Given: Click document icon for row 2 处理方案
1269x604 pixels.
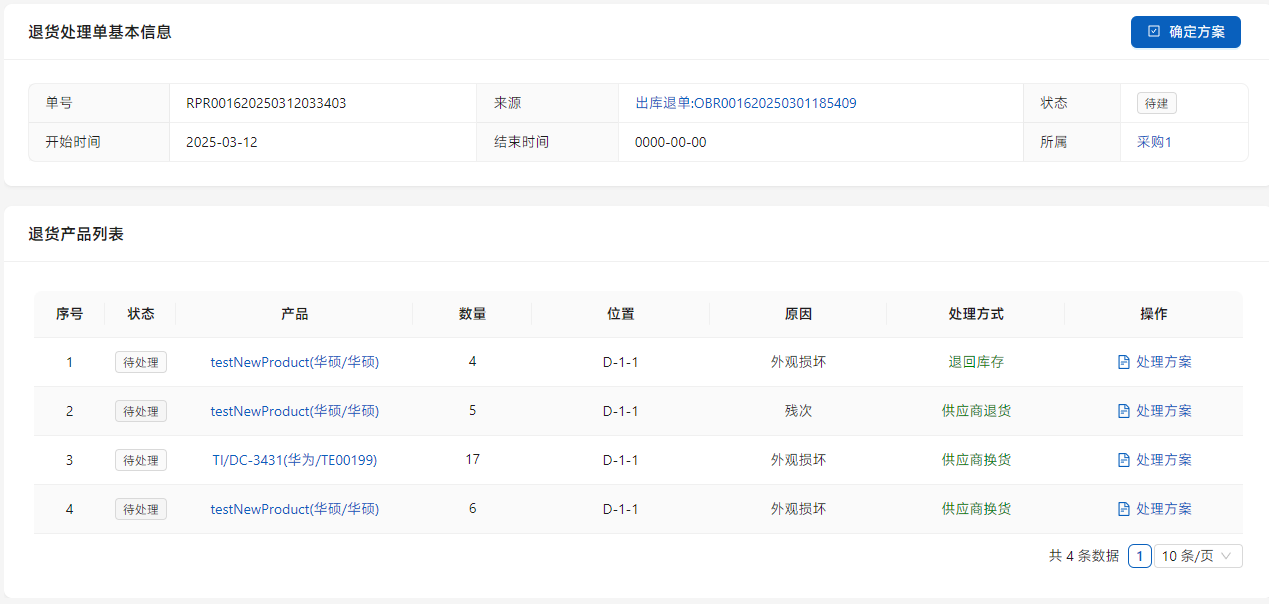Looking at the screenshot, I should [x=1123, y=411].
